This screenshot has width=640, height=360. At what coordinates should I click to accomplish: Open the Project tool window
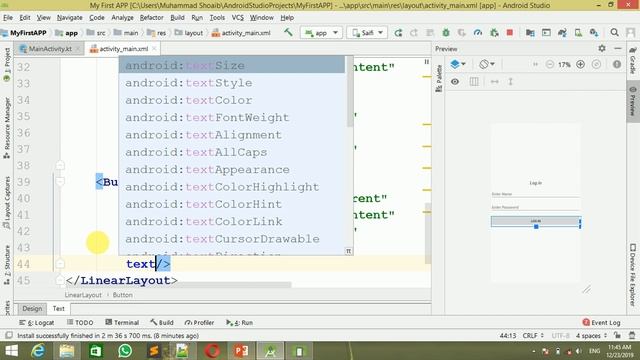pos(7,64)
